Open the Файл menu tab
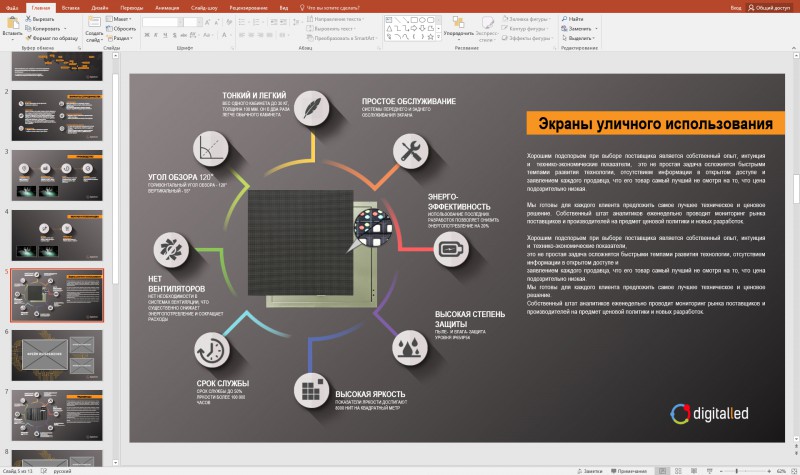The width and height of the screenshot is (800, 475). 12,8
